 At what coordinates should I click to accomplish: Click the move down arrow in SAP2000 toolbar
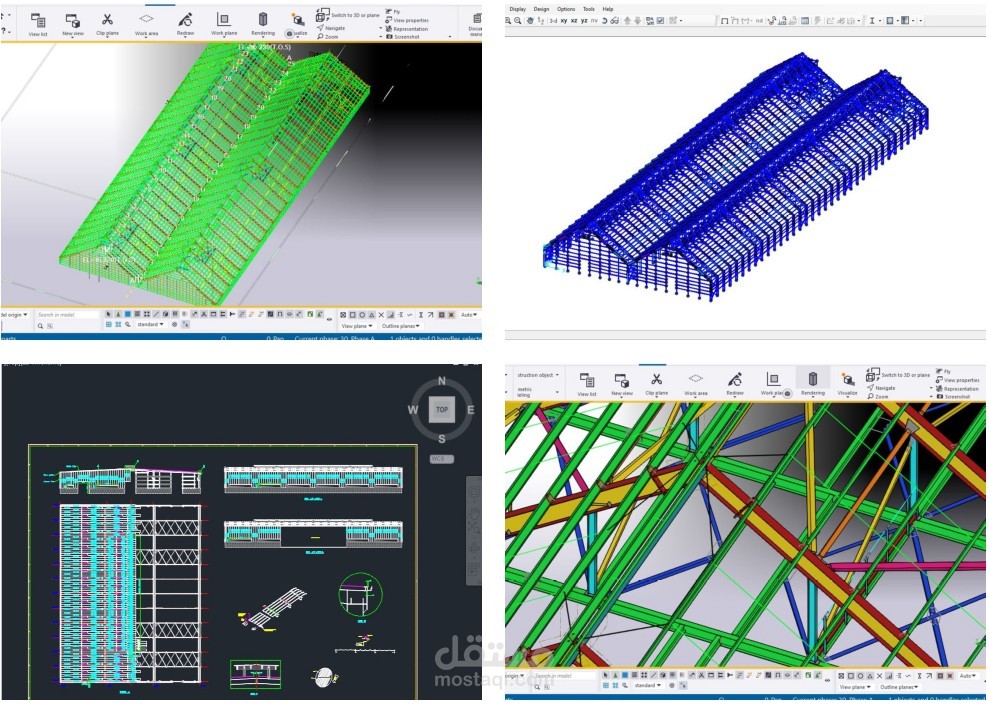coord(638,20)
